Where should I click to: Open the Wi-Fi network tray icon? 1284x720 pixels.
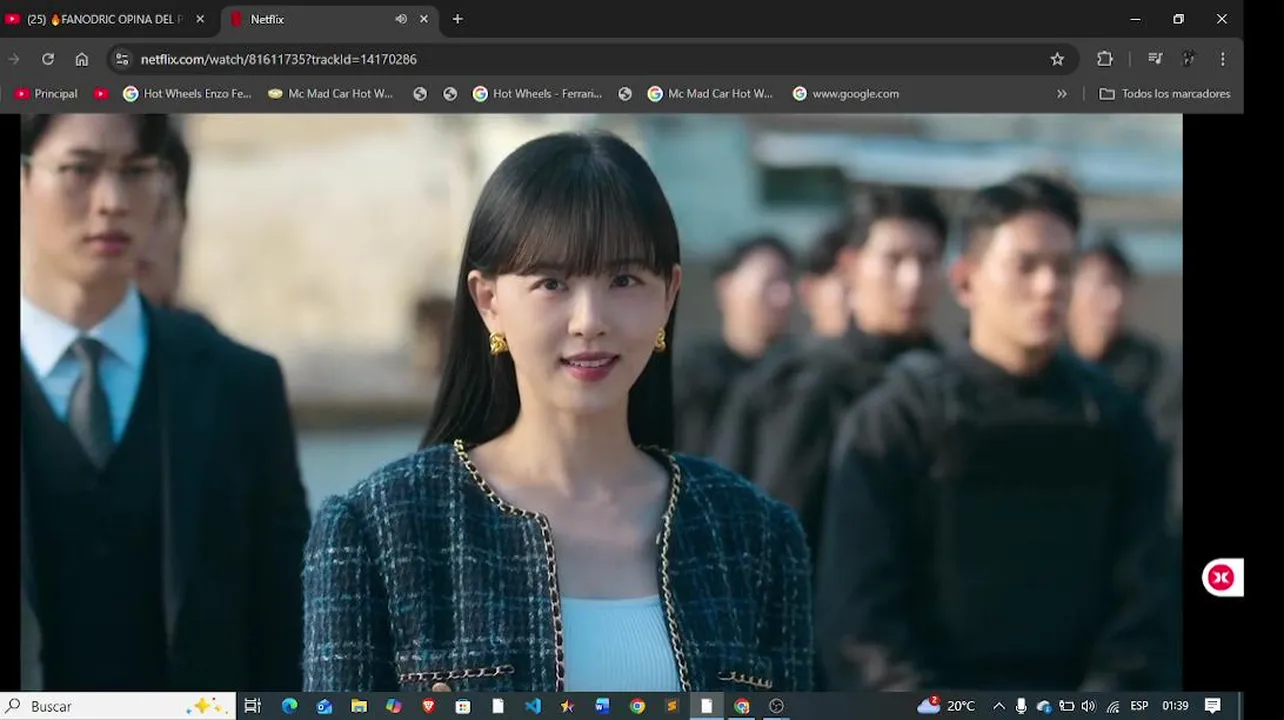click(1112, 706)
